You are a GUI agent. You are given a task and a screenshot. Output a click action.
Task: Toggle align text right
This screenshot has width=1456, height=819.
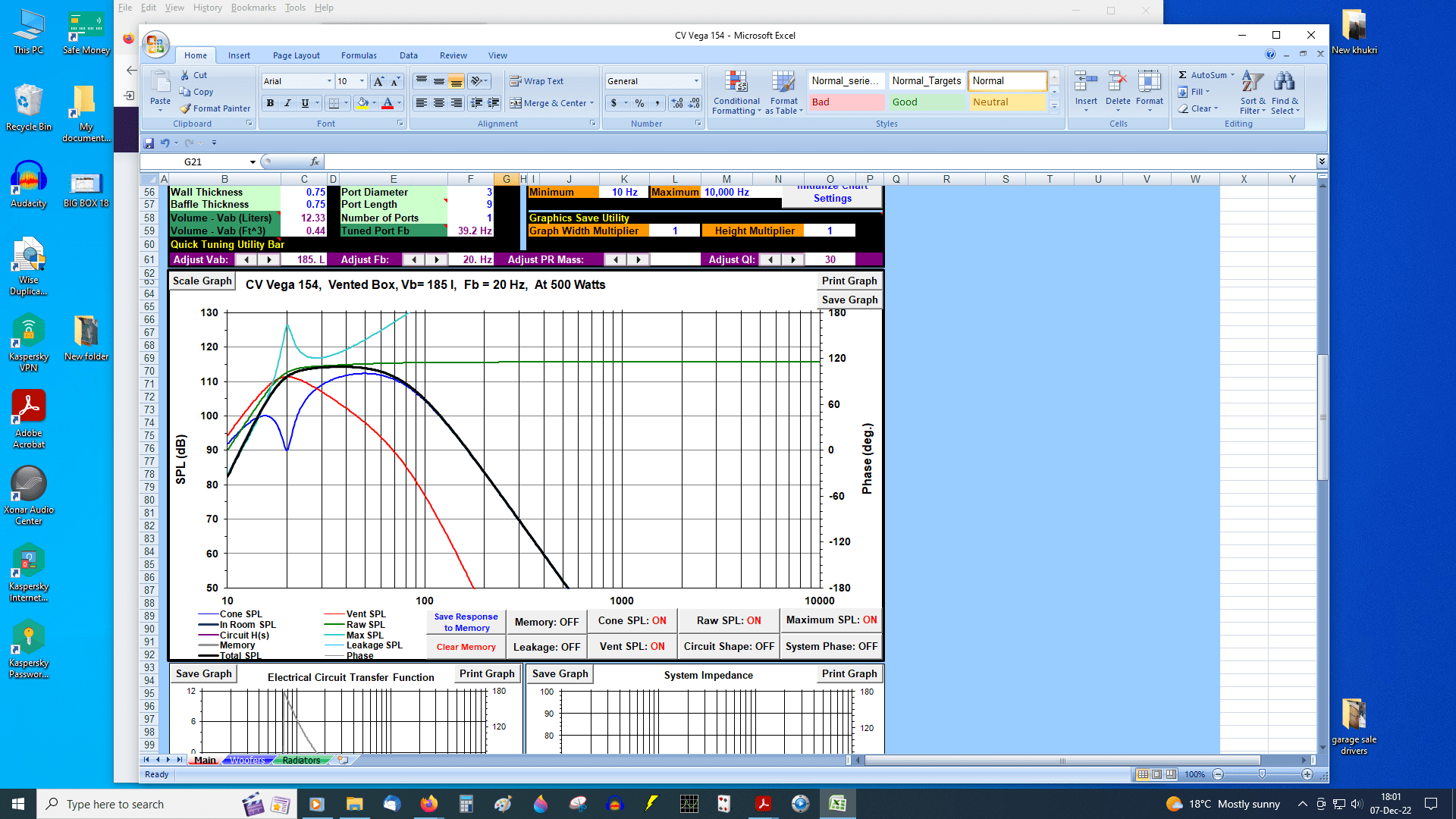[x=457, y=103]
